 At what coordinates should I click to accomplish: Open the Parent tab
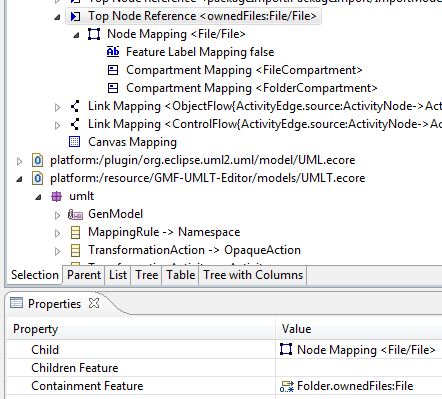[84, 275]
